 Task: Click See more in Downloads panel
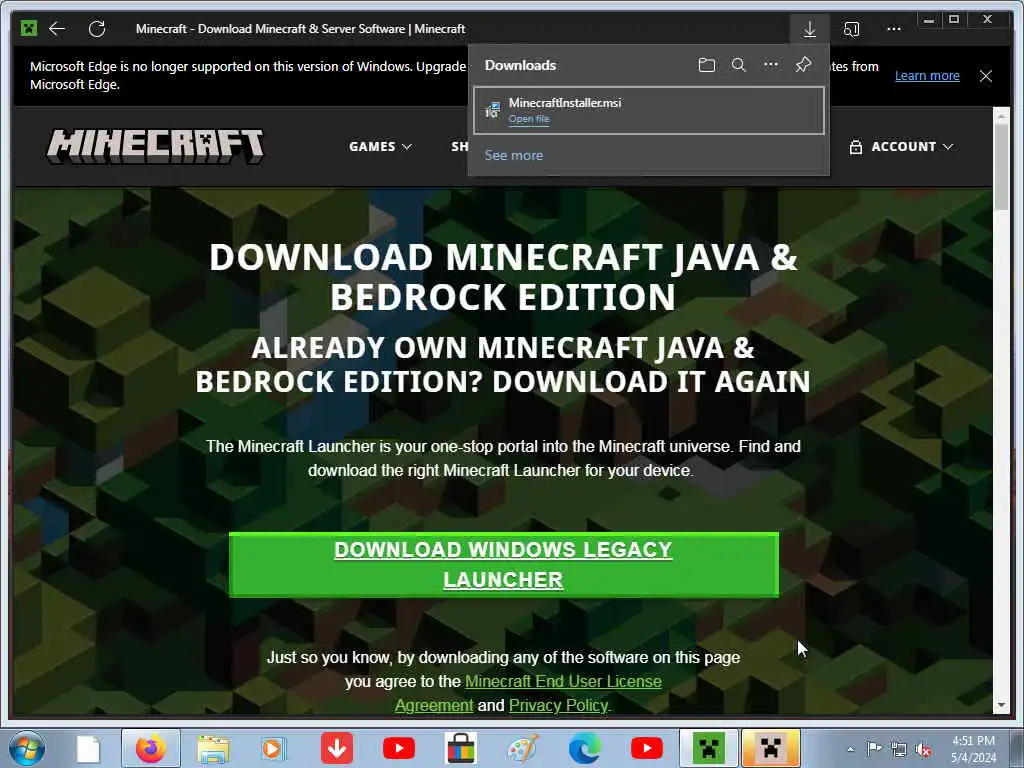click(x=513, y=155)
